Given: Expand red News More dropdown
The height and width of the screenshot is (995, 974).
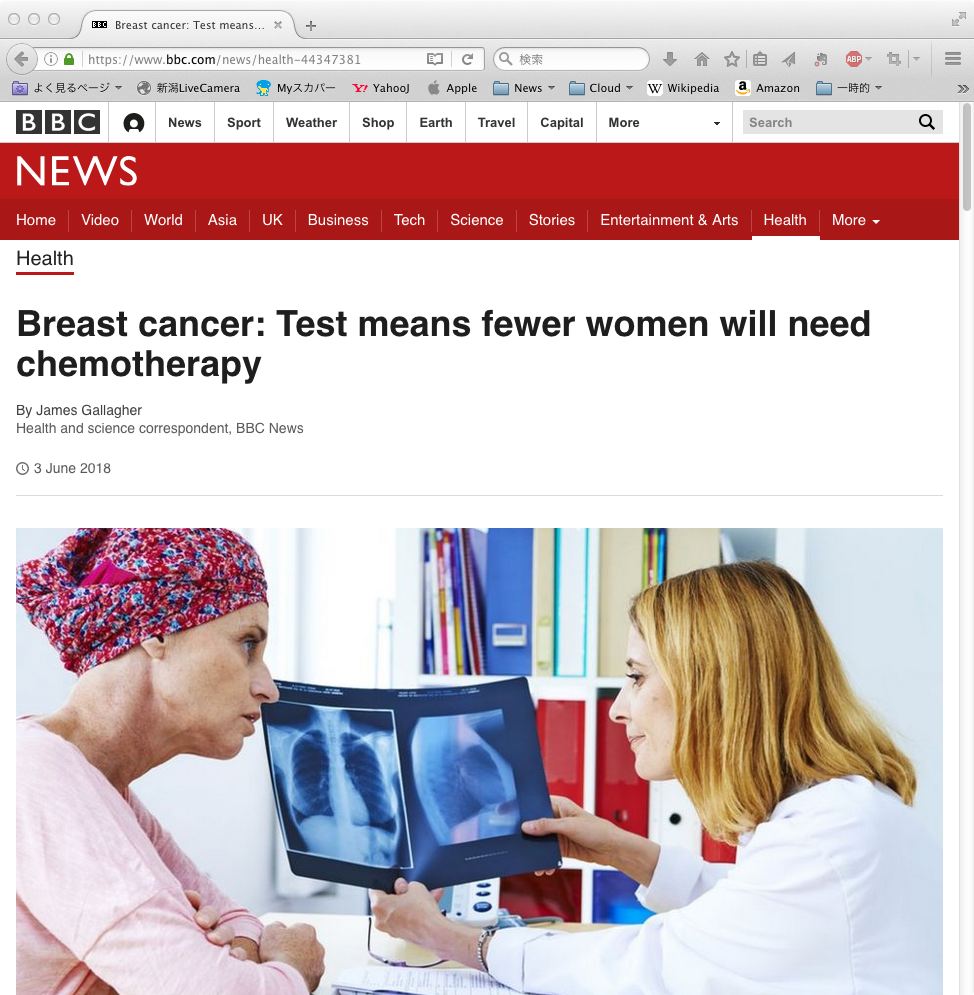Looking at the screenshot, I should (855, 220).
